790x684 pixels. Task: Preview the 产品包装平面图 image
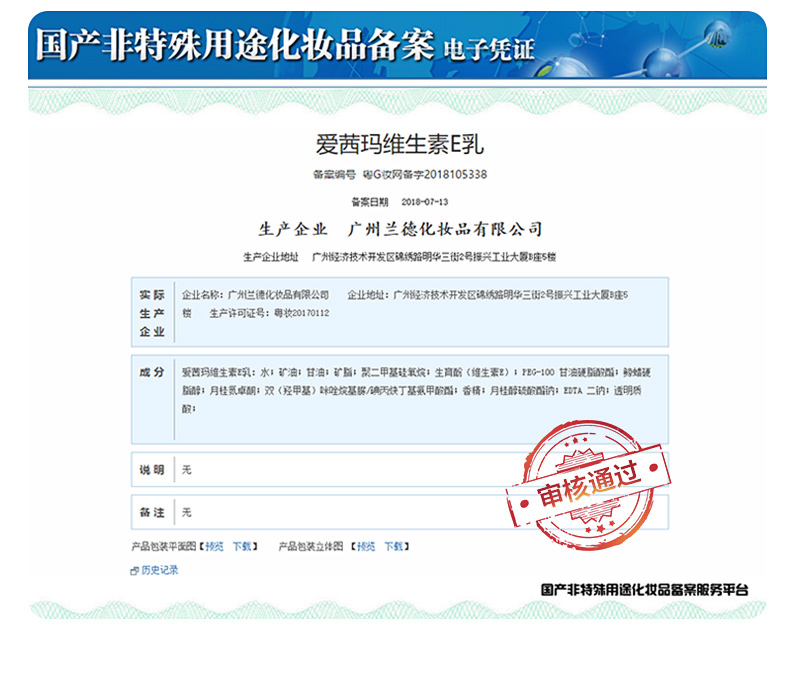215,546
